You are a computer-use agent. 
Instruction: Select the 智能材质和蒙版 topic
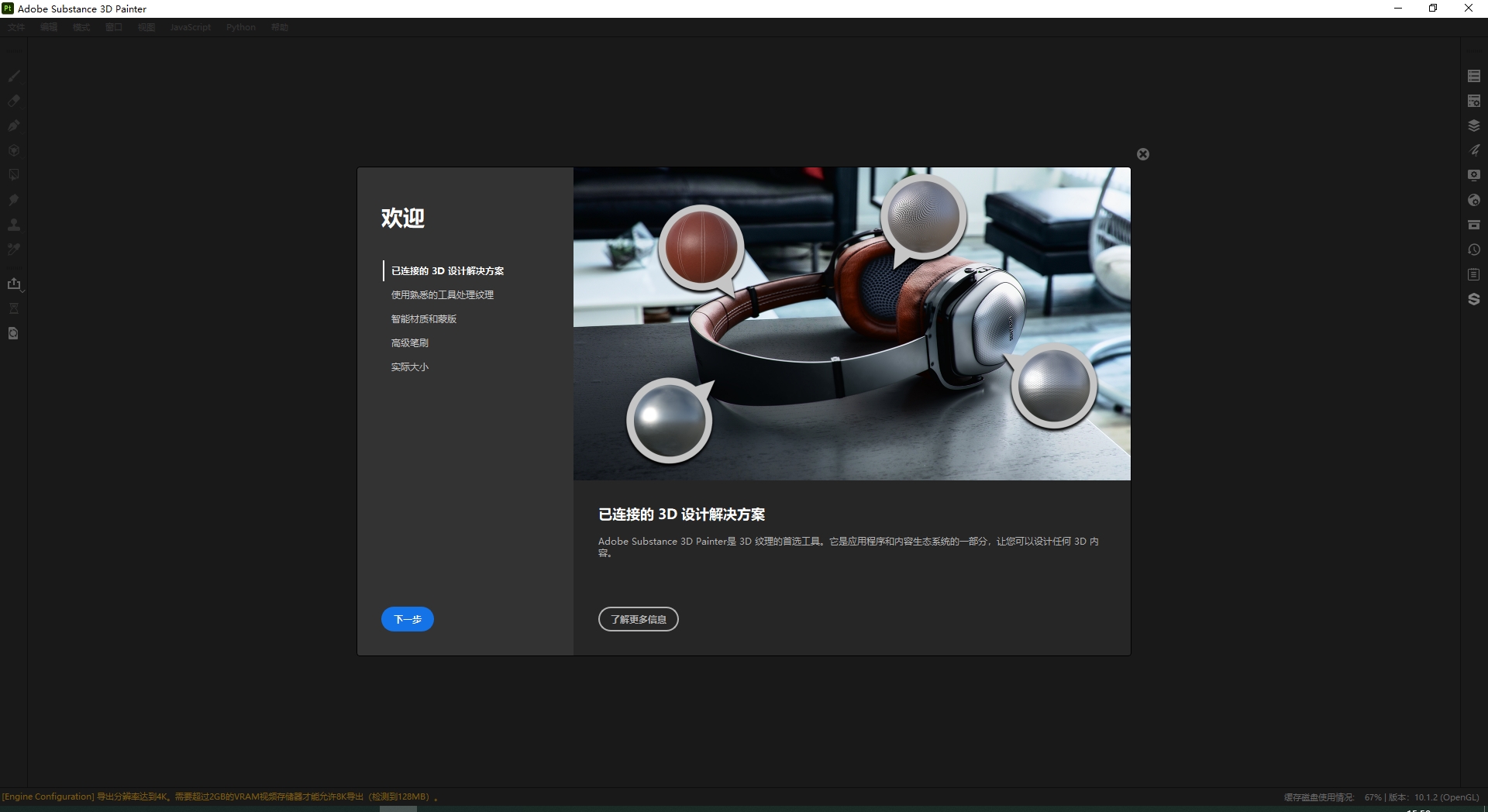423,318
